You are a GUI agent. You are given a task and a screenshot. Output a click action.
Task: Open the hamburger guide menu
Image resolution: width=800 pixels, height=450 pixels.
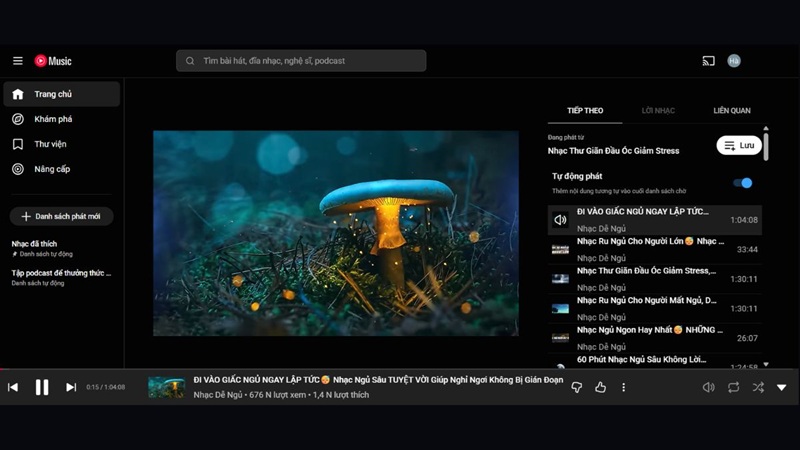click(x=17, y=61)
